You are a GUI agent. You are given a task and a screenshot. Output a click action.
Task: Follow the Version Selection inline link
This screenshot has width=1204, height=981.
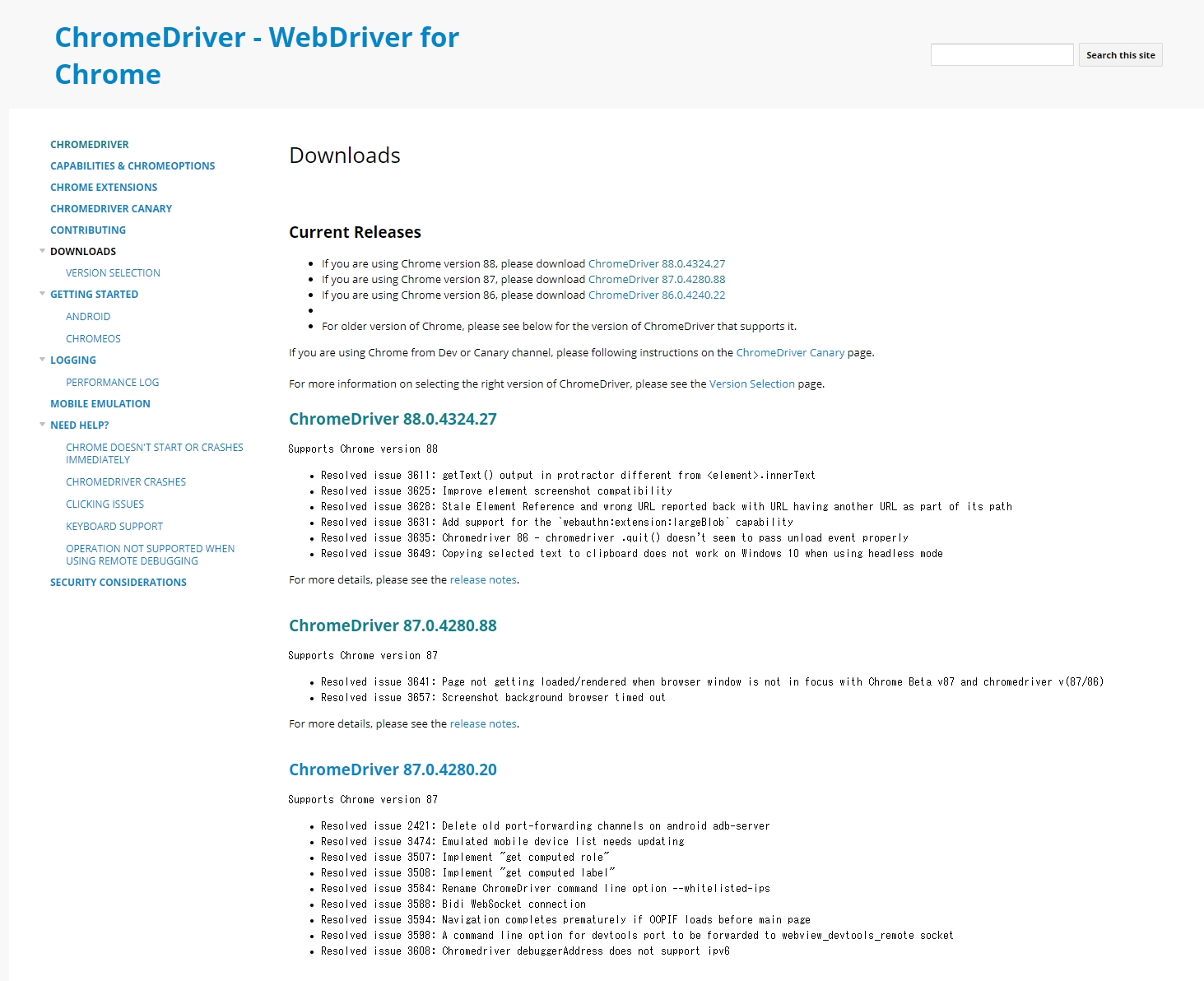(x=752, y=384)
